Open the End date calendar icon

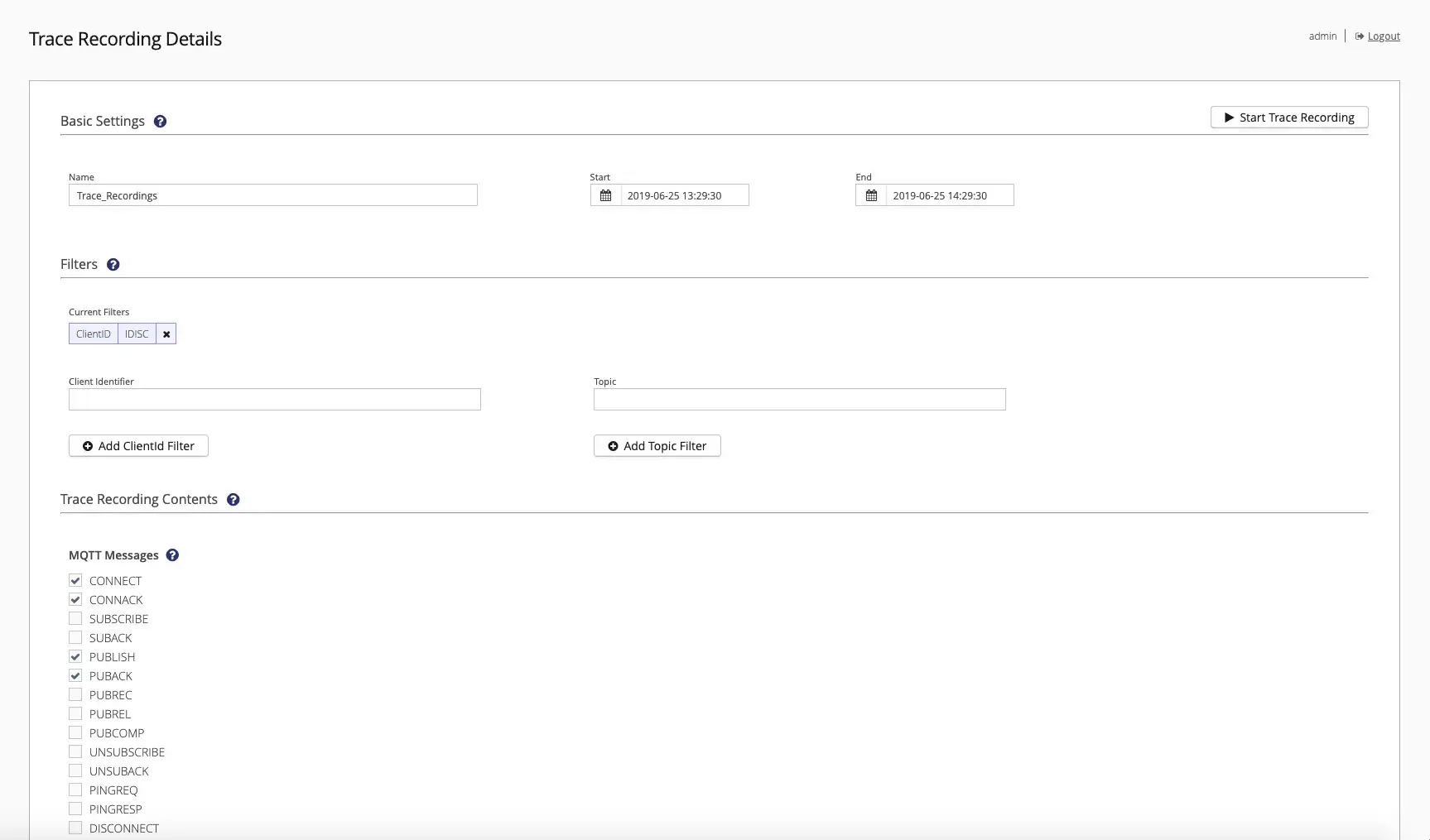coord(871,195)
